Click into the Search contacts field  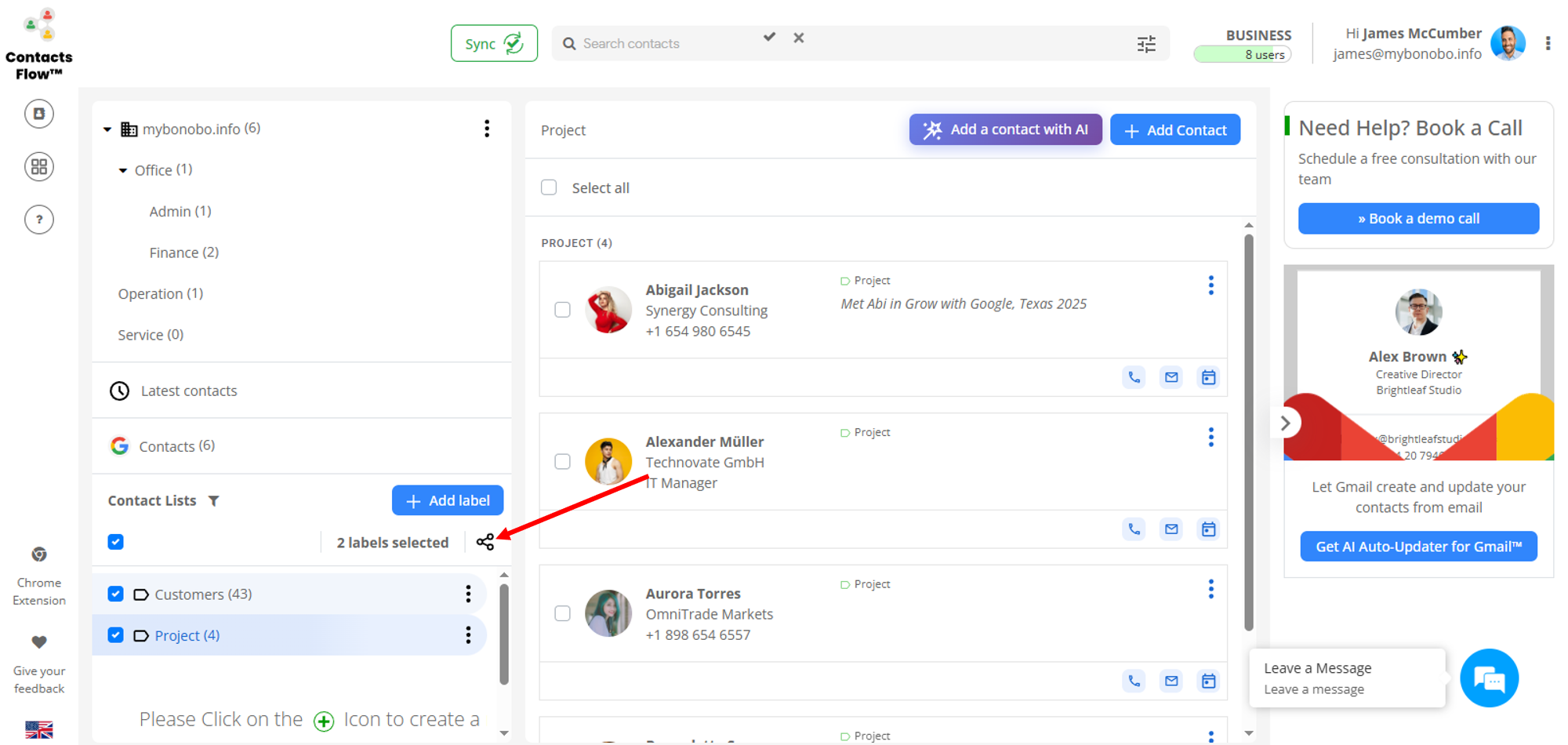[x=666, y=44]
